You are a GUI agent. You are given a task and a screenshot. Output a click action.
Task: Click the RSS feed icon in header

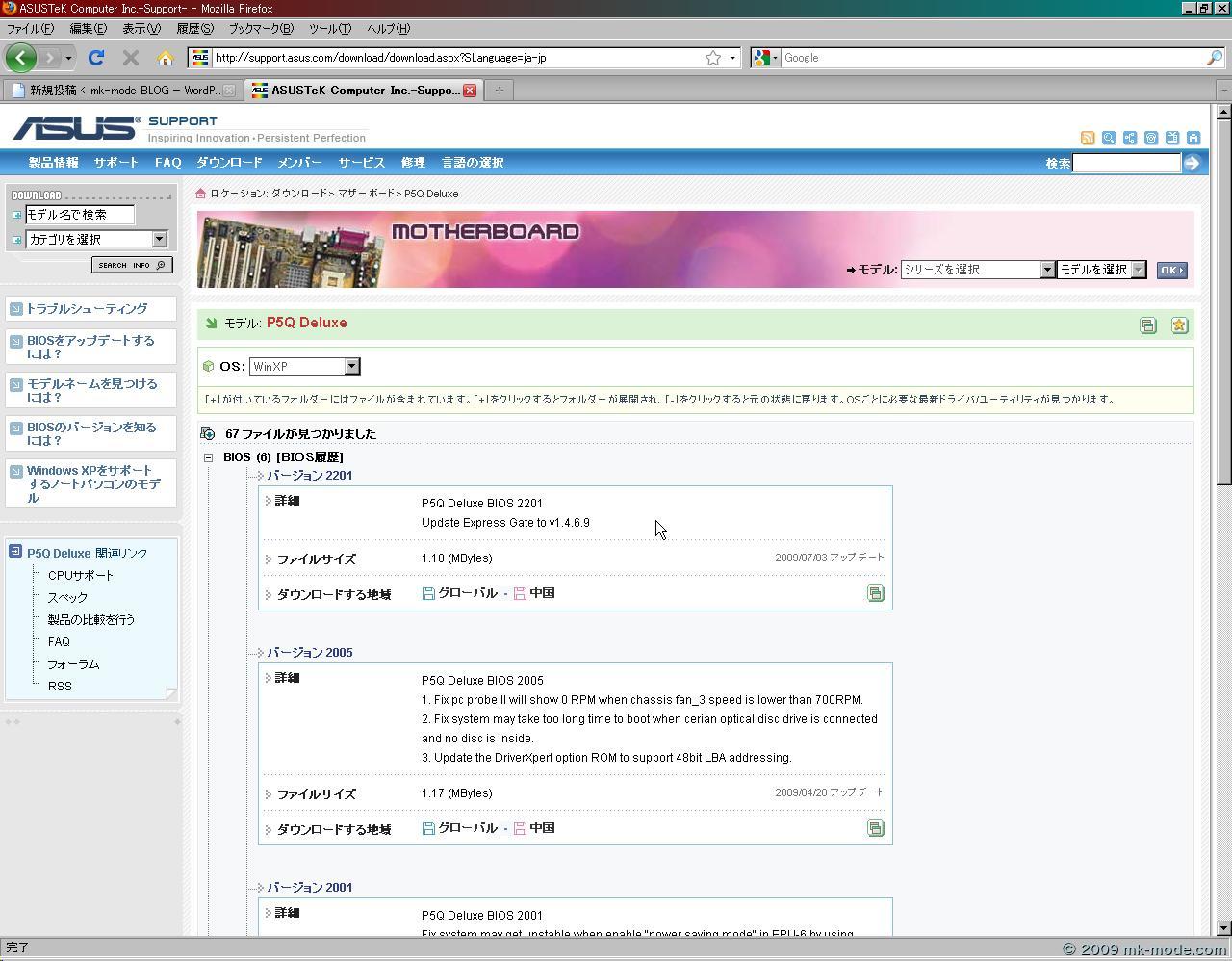point(1088,138)
